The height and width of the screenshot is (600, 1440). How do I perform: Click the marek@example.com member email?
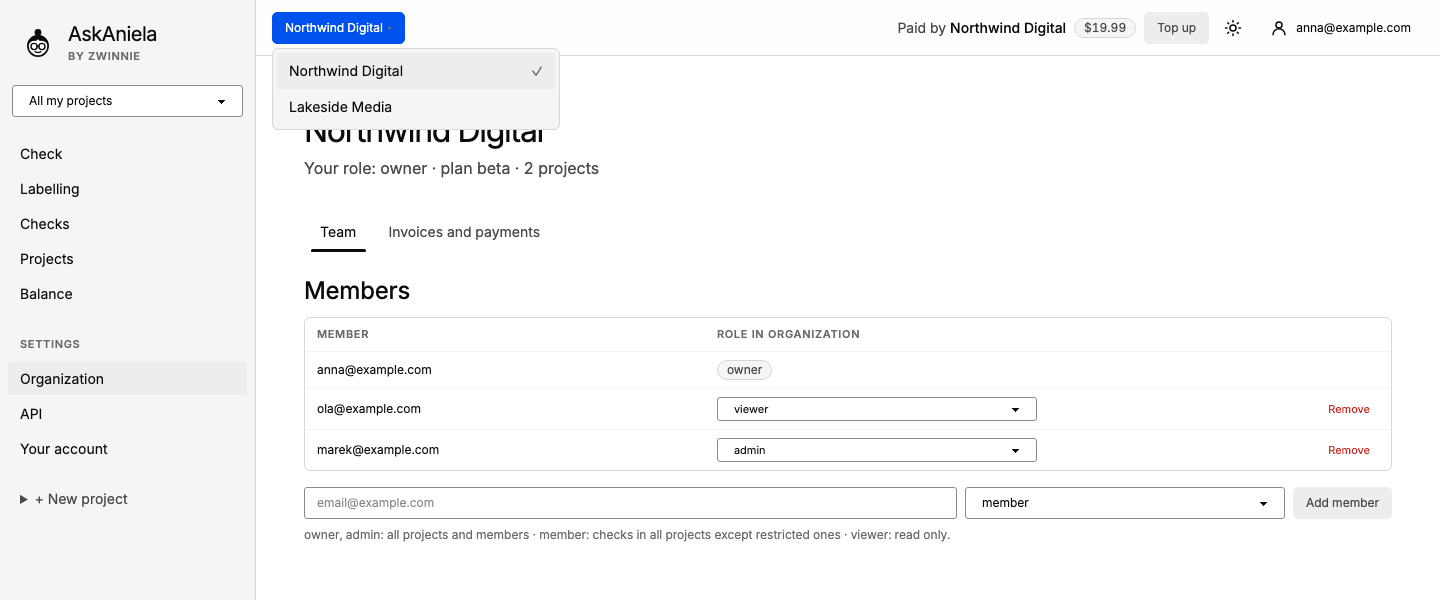pos(378,450)
